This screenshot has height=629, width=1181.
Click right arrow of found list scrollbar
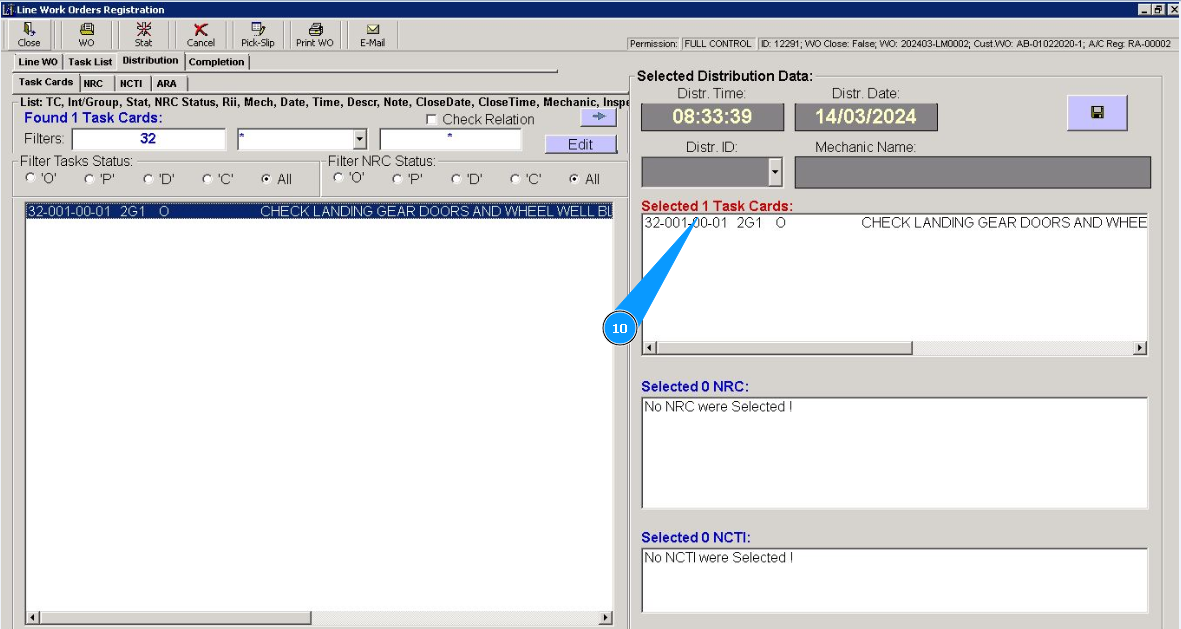click(606, 618)
